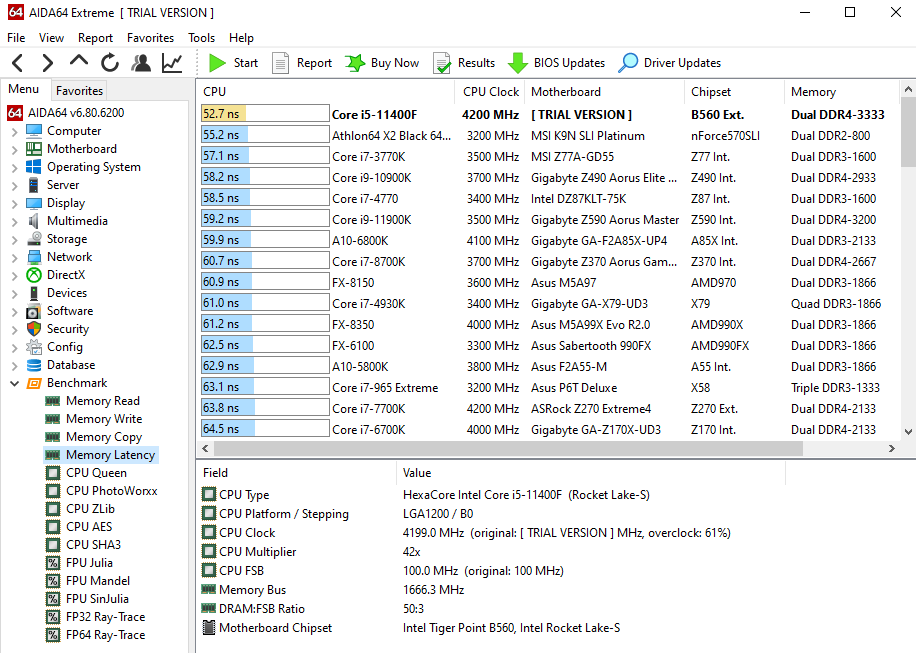Image resolution: width=916 pixels, height=653 pixels.
Task: Select the A10-6800K result row
Action: (549, 241)
